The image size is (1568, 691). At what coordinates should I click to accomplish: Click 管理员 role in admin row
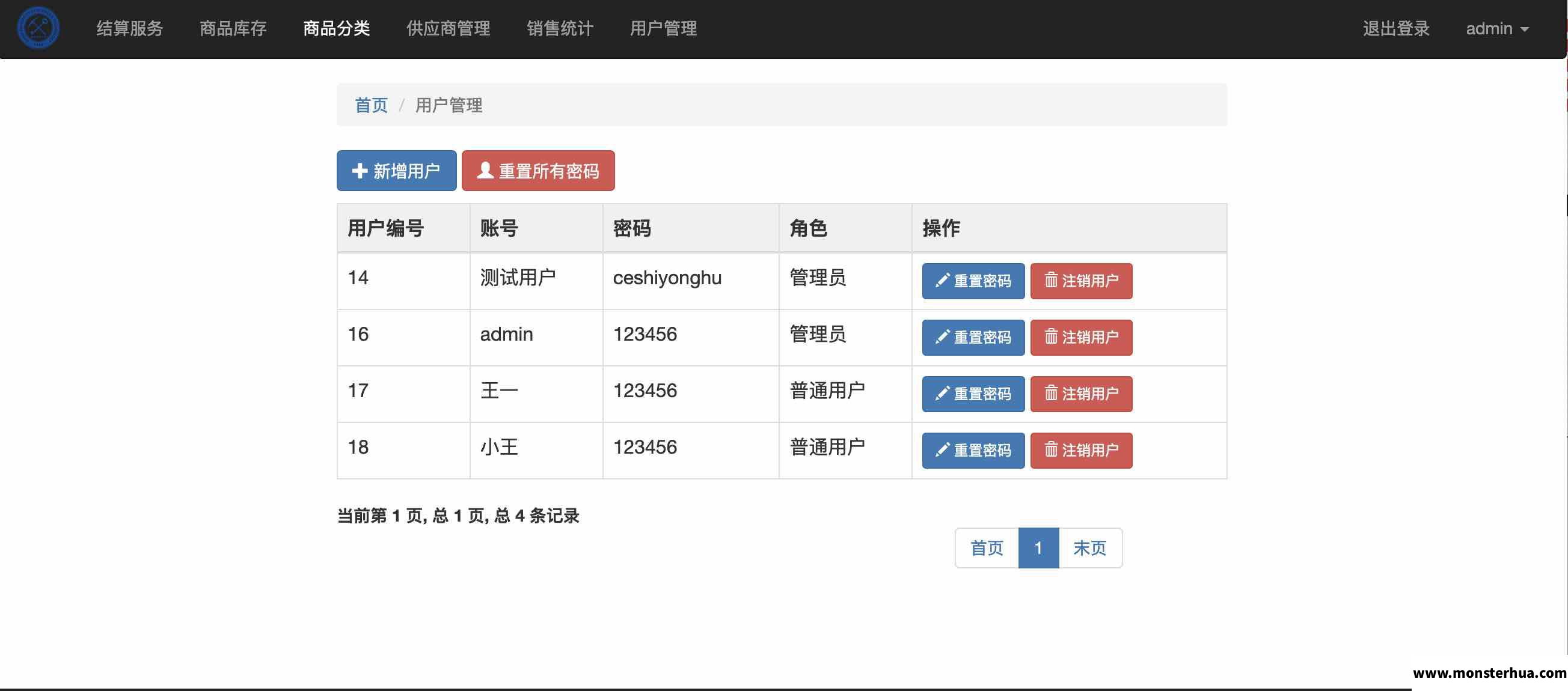818,334
